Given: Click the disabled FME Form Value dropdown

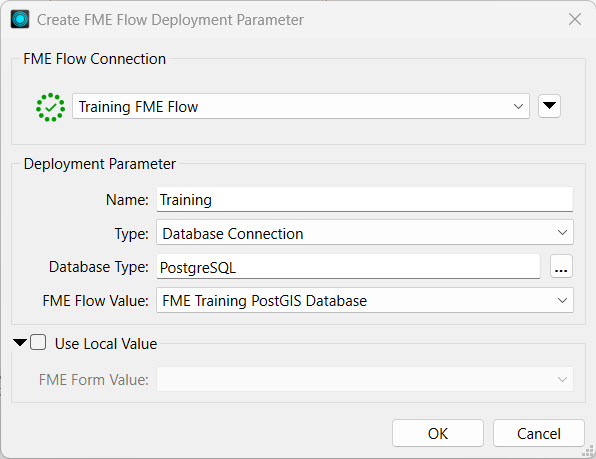Looking at the screenshot, I should click(x=365, y=379).
